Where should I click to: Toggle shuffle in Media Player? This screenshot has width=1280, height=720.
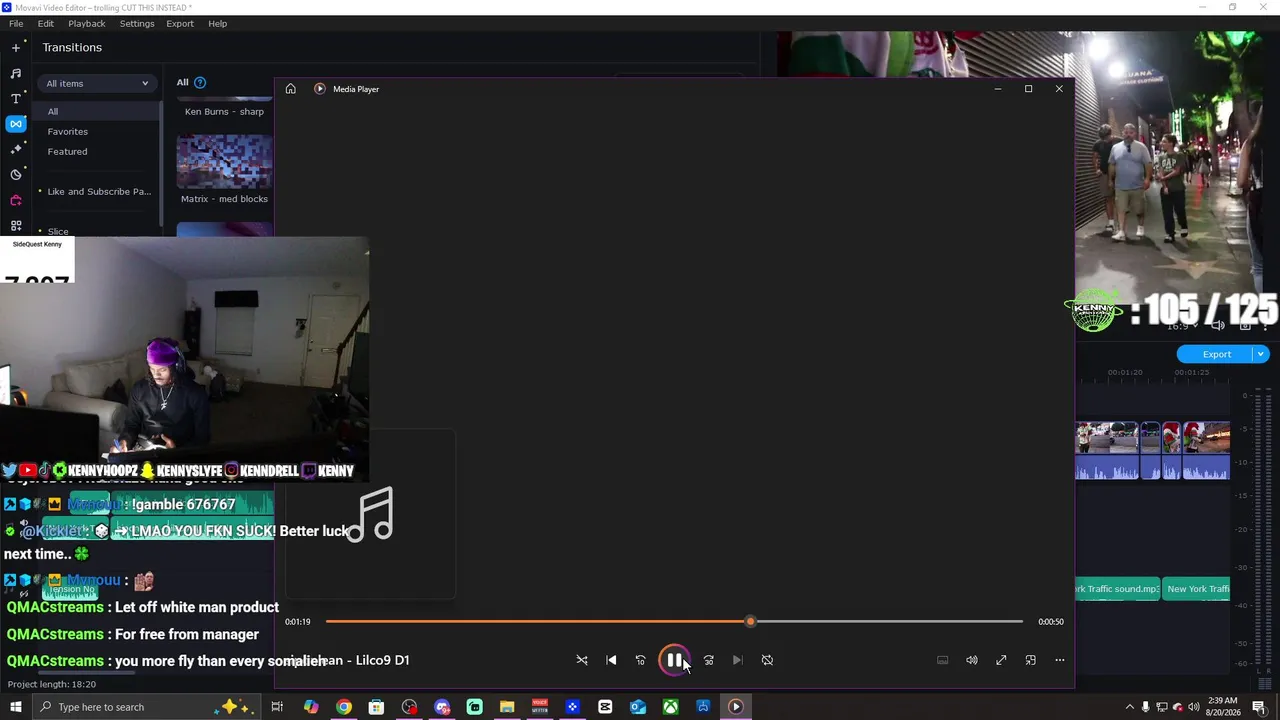pos(582,660)
